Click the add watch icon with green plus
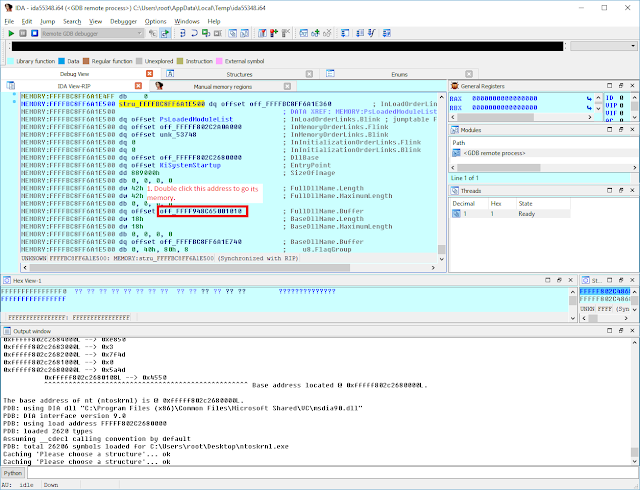Viewport: 640px width, 490px height. (315, 33)
